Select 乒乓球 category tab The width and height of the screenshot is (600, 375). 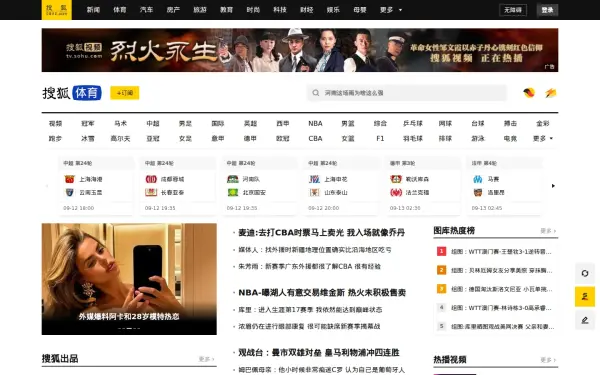(413, 124)
